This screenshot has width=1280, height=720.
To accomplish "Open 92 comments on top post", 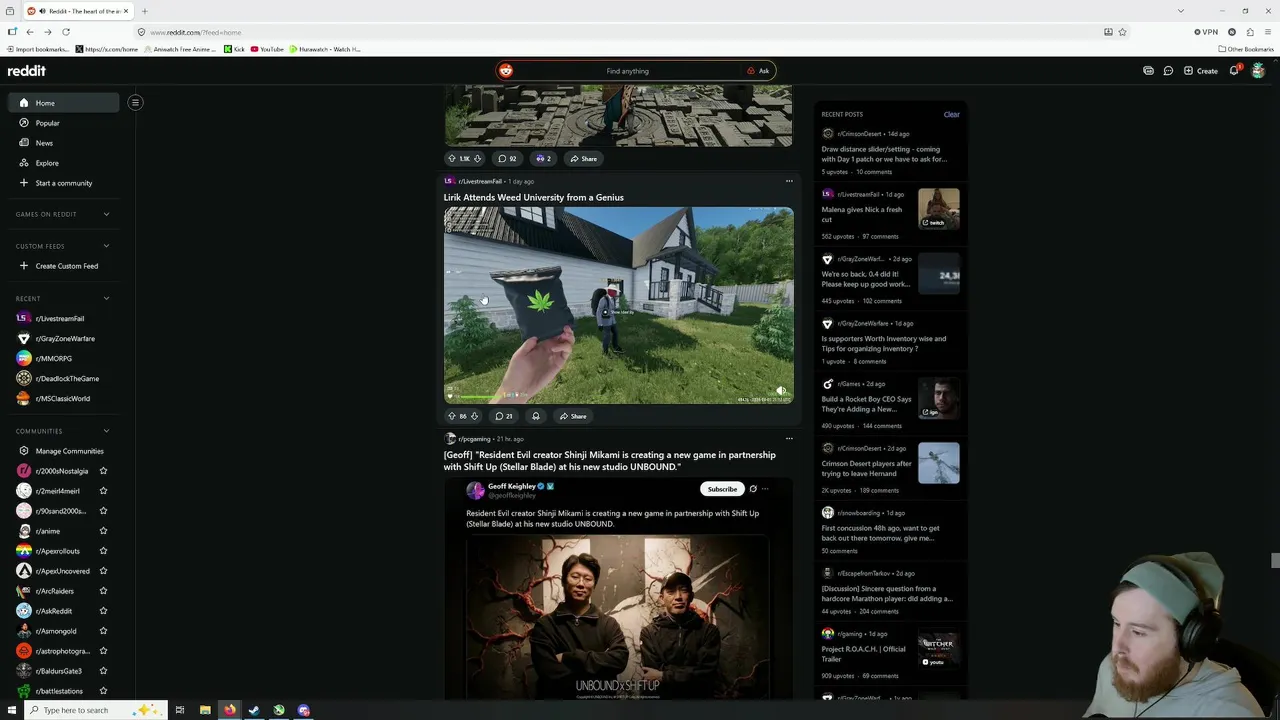I will click(507, 158).
